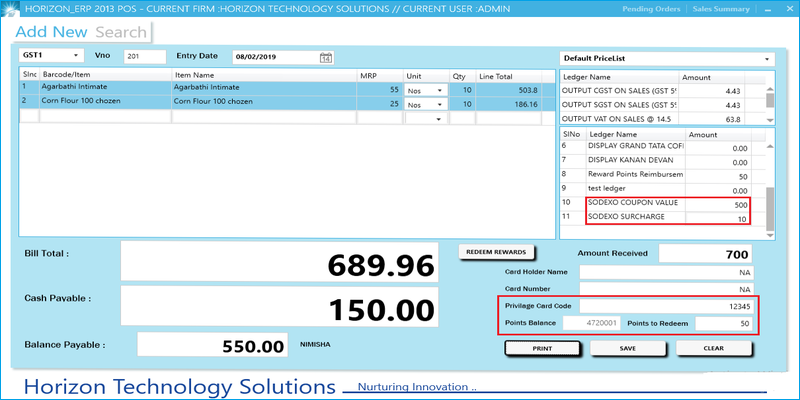Click Qty cell of Corn Flour row
The height and width of the screenshot is (400, 800).
pyautogui.click(x=462, y=104)
